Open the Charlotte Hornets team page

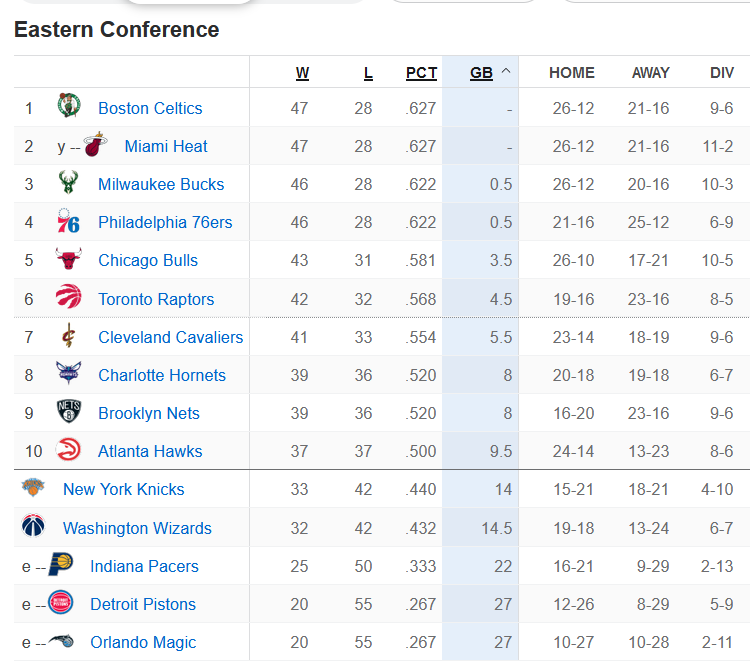click(x=162, y=376)
